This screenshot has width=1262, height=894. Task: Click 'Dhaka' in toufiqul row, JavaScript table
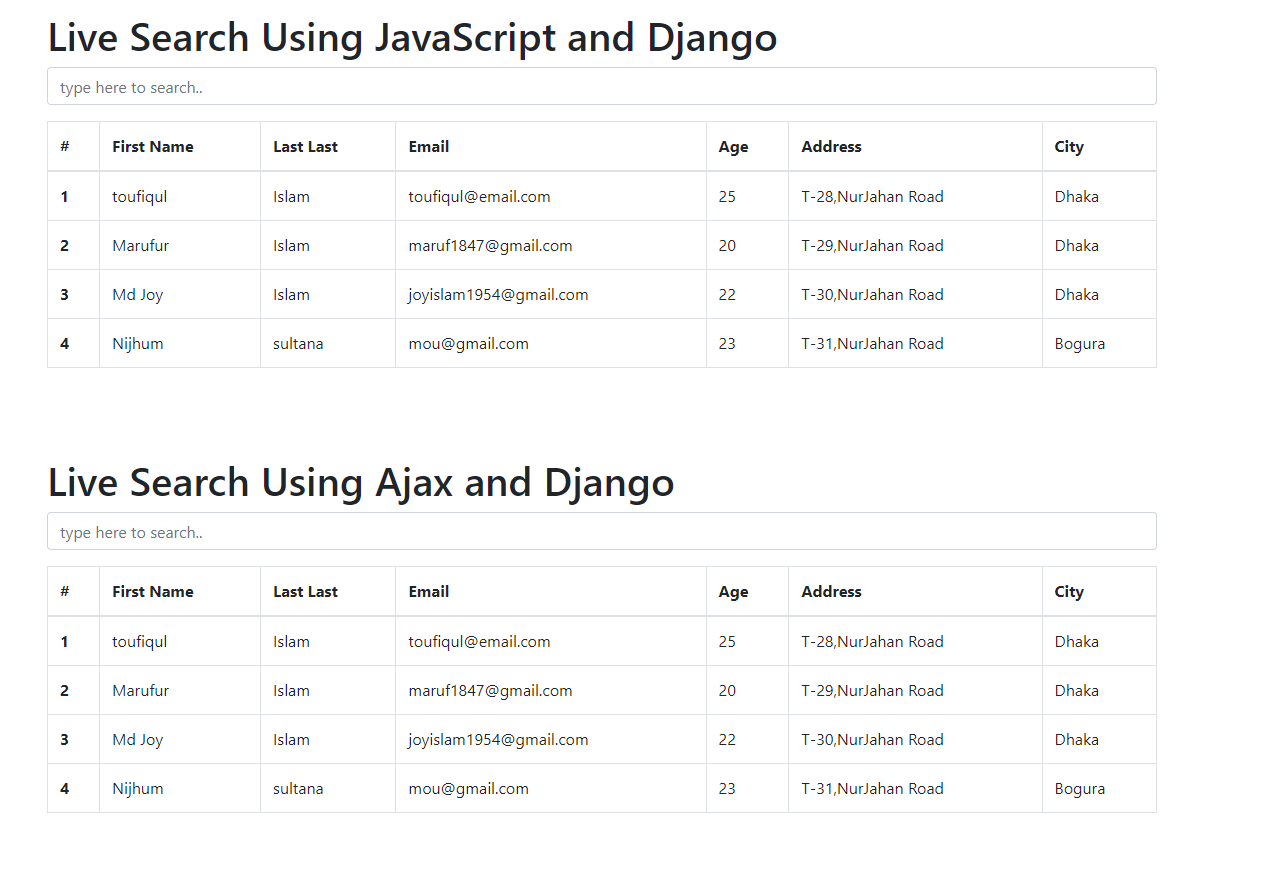click(1076, 196)
